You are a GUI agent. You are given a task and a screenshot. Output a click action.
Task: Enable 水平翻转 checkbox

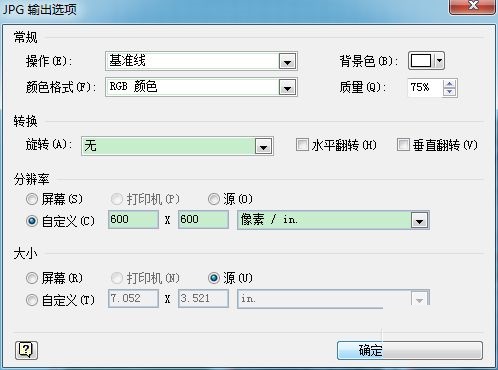302,145
